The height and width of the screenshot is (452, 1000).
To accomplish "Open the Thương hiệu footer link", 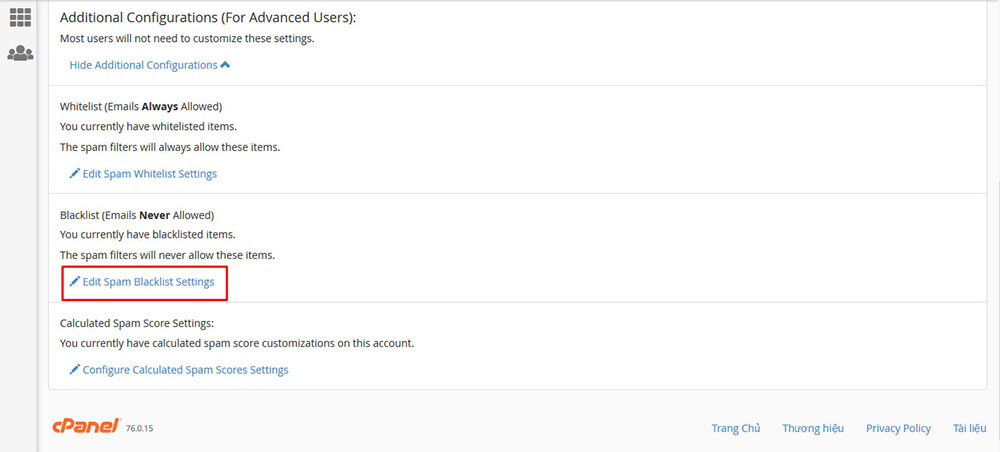I will pyautogui.click(x=813, y=428).
